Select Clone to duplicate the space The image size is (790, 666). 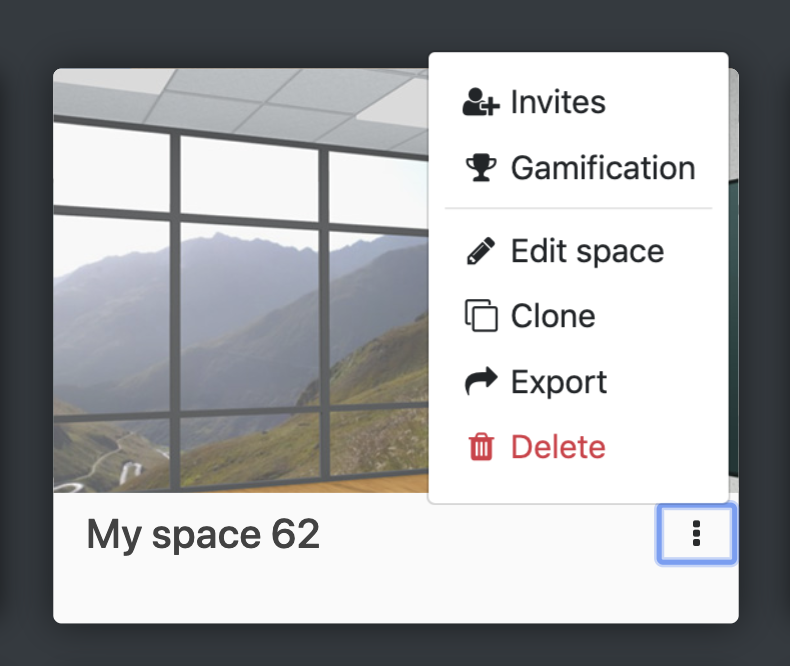(578, 316)
